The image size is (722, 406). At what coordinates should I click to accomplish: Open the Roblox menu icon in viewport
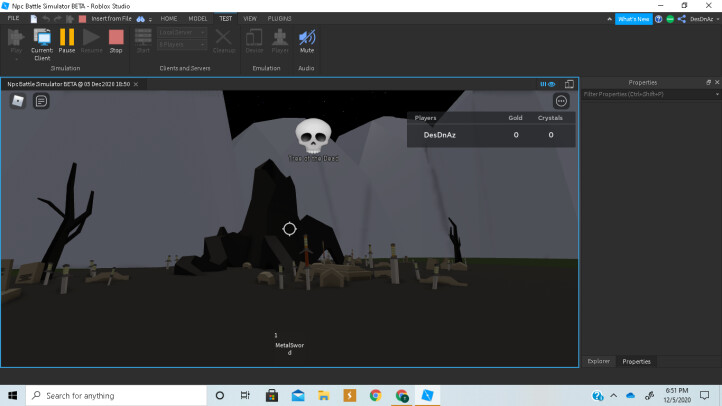[18, 101]
